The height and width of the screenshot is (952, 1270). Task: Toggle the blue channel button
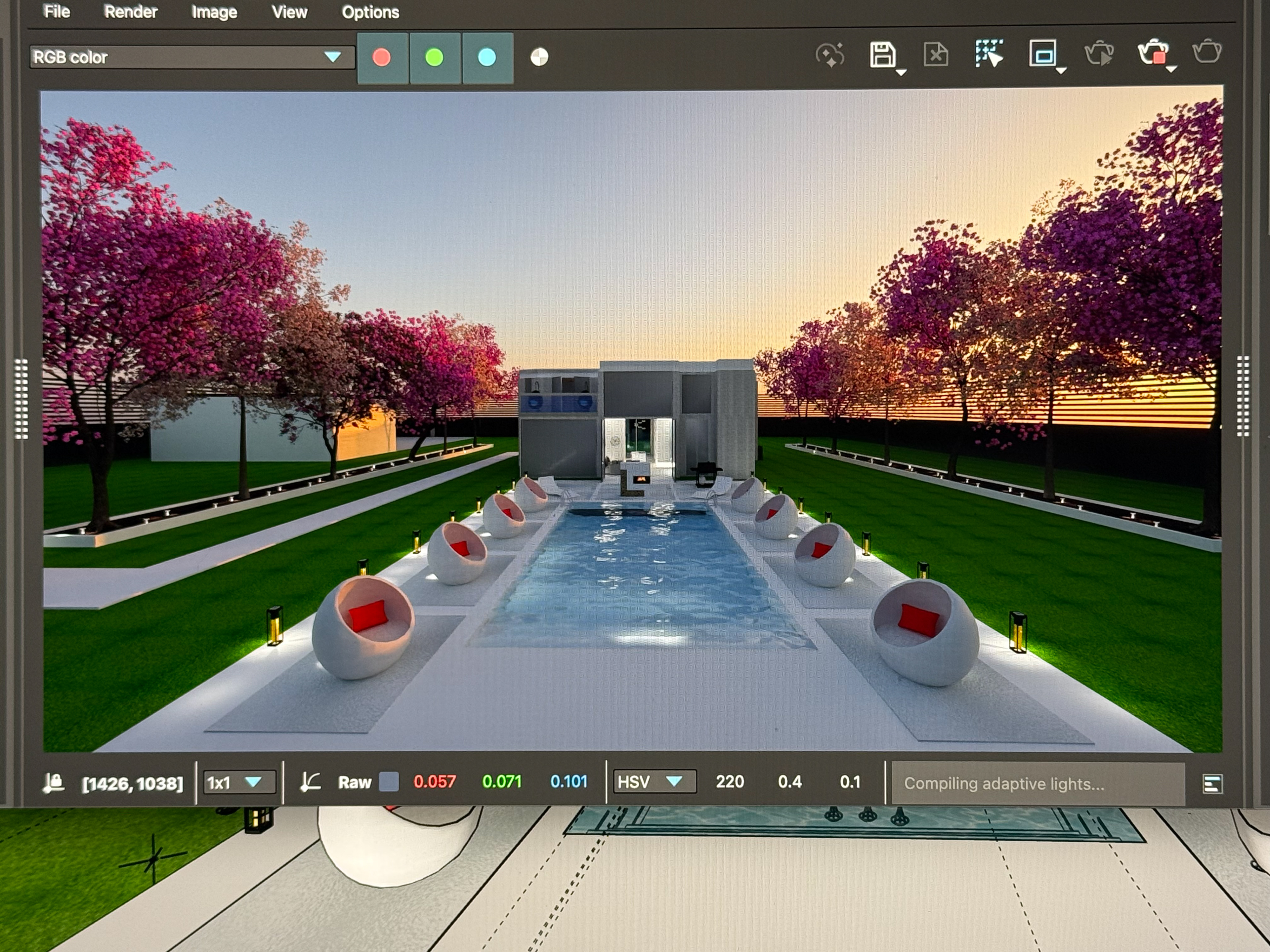point(487,58)
